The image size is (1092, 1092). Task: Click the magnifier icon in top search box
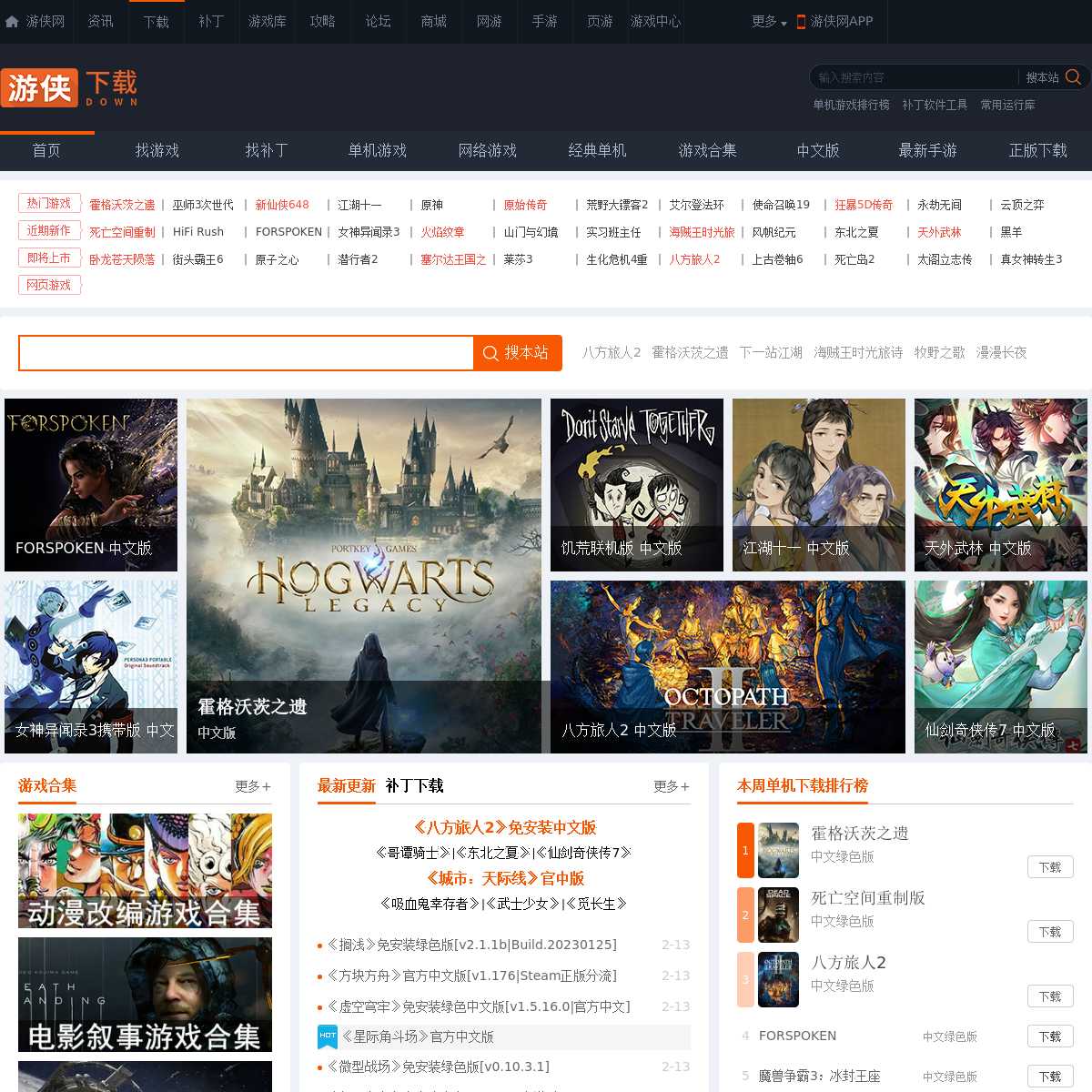coord(1073,77)
